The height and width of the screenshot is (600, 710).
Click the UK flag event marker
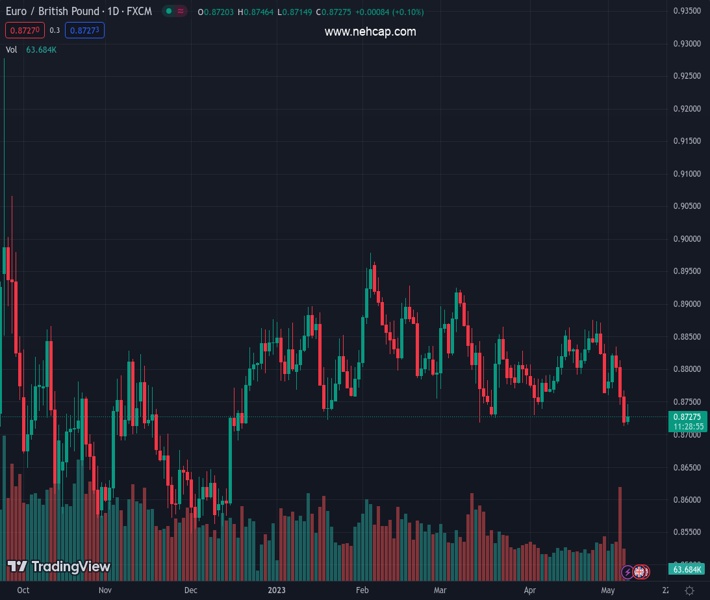click(x=642, y=572)
